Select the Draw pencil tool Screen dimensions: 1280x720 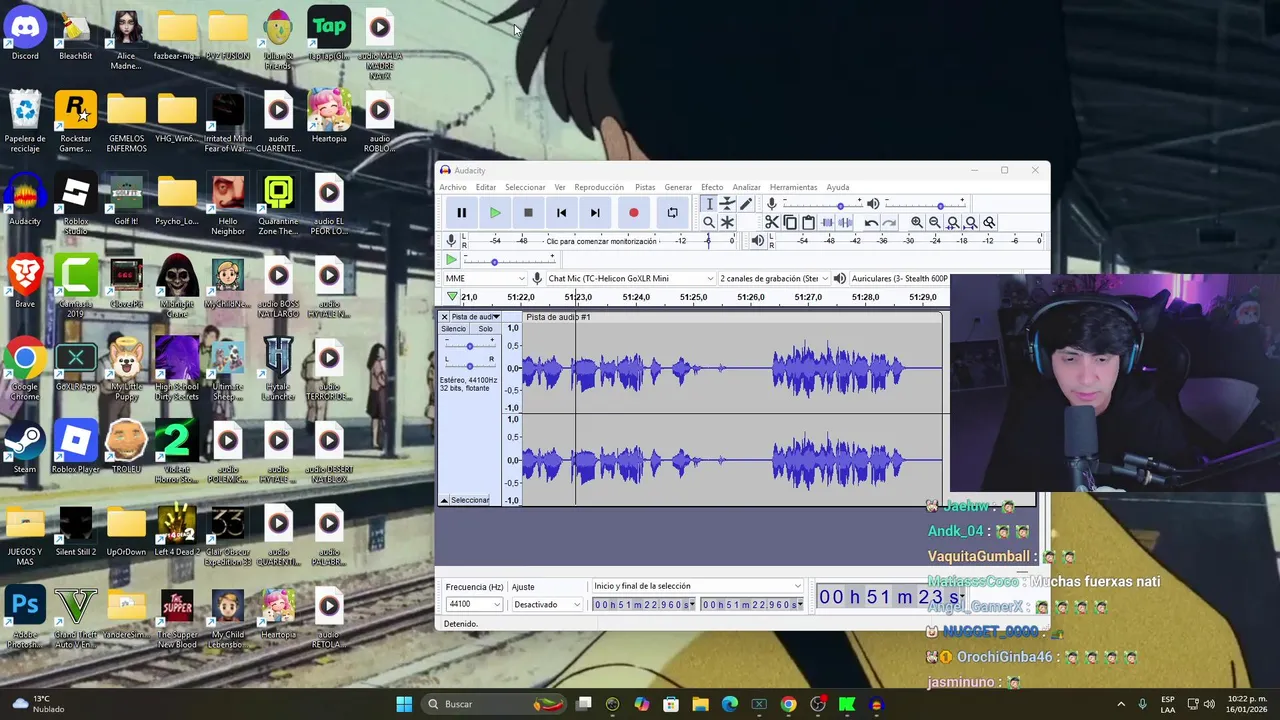pos(746,204)
